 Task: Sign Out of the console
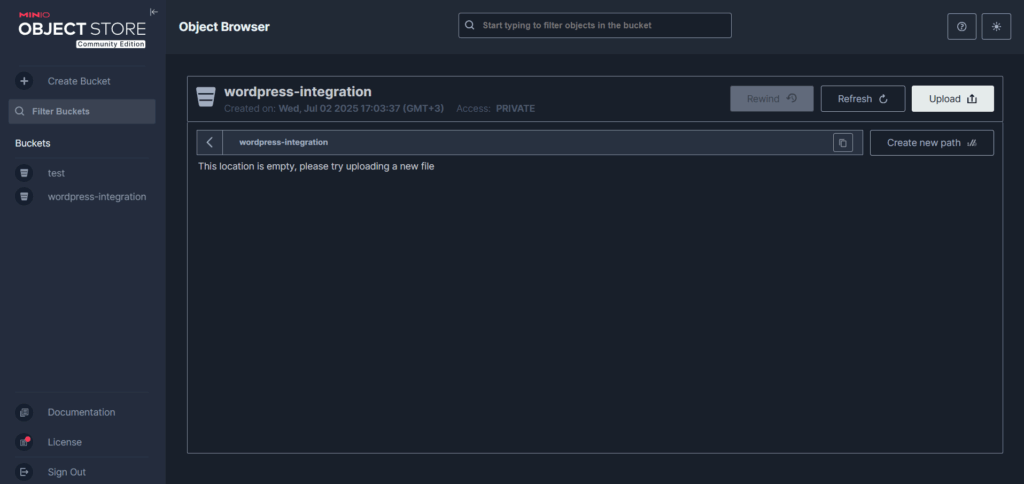point(67,472)
